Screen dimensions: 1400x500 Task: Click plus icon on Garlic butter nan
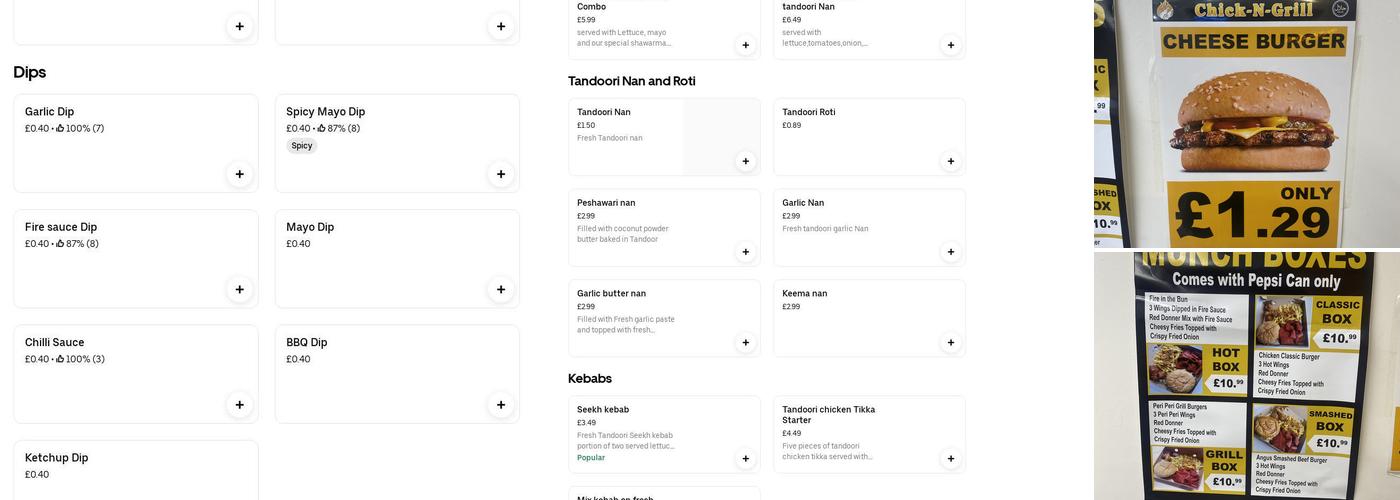click(x=745, y=343)
